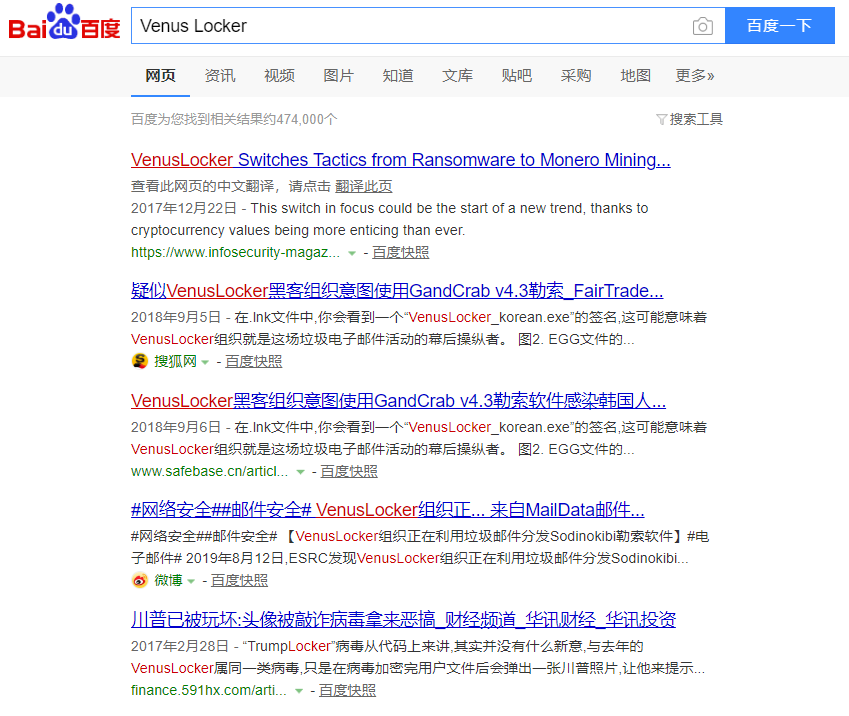Image resolution: width=849 pixels, height=716 pixels.
Task: Expand dropdown arrow beside 搜狐网
Action: (x=205, y=362)
